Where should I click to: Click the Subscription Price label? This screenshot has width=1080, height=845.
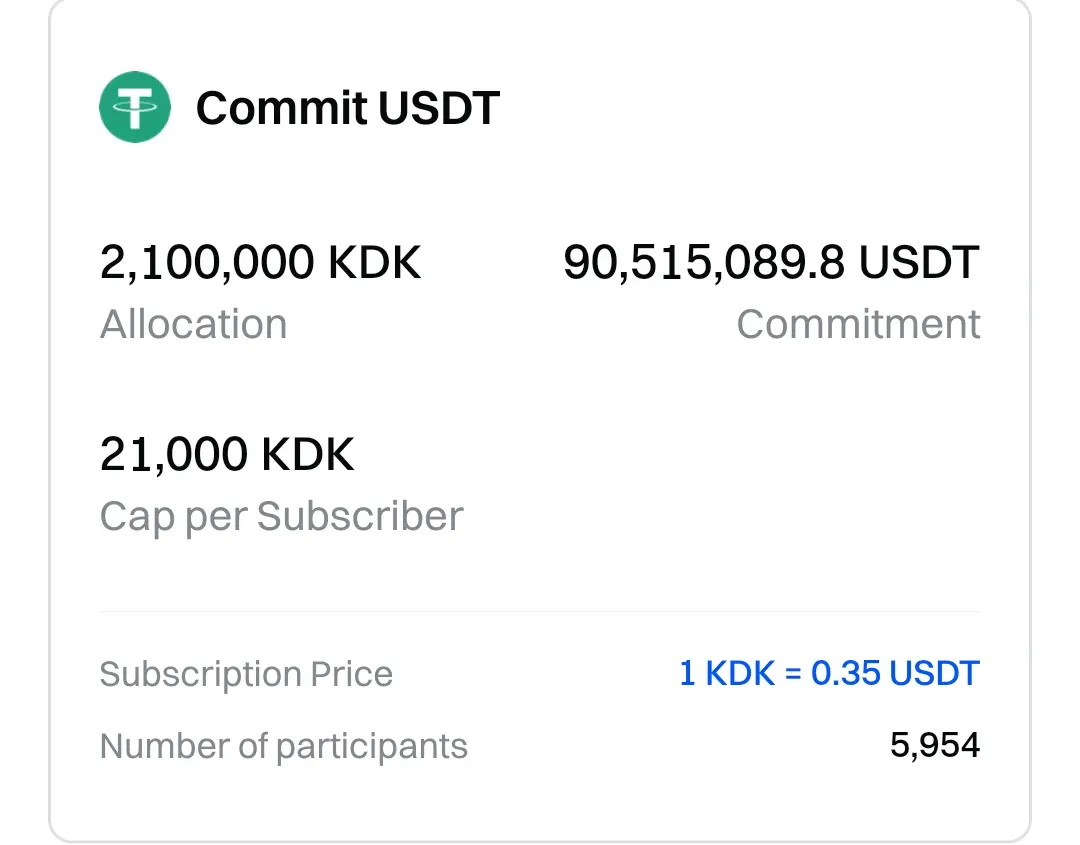click(x=246, y=674)
